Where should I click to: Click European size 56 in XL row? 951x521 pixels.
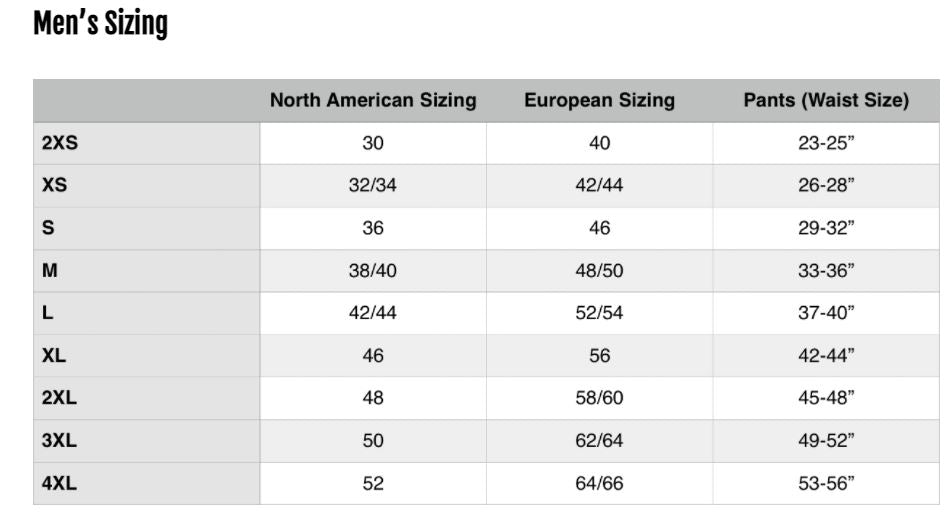tap(599, 356)
